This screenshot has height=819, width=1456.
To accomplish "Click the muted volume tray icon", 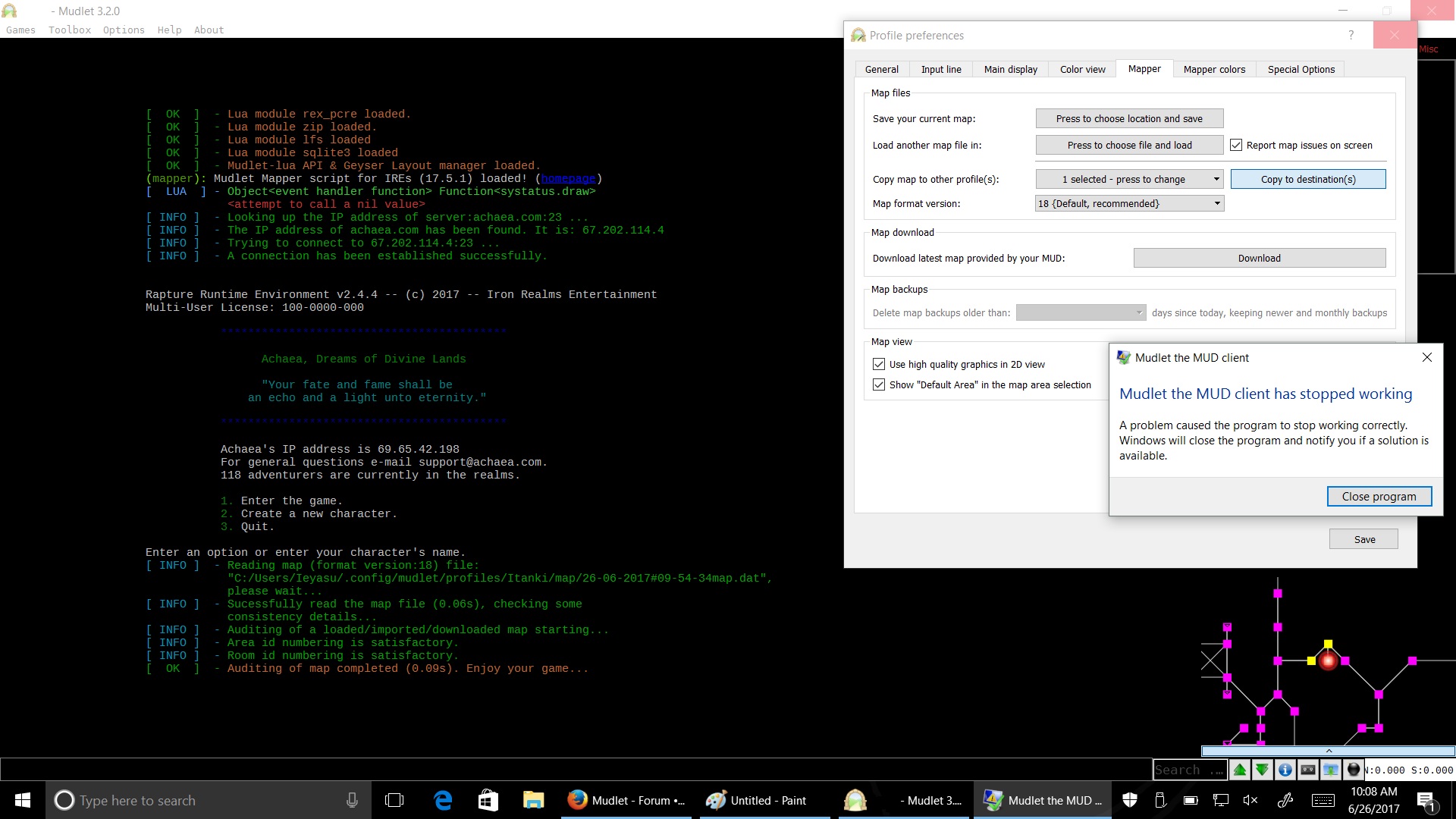I will (1251, 800).
